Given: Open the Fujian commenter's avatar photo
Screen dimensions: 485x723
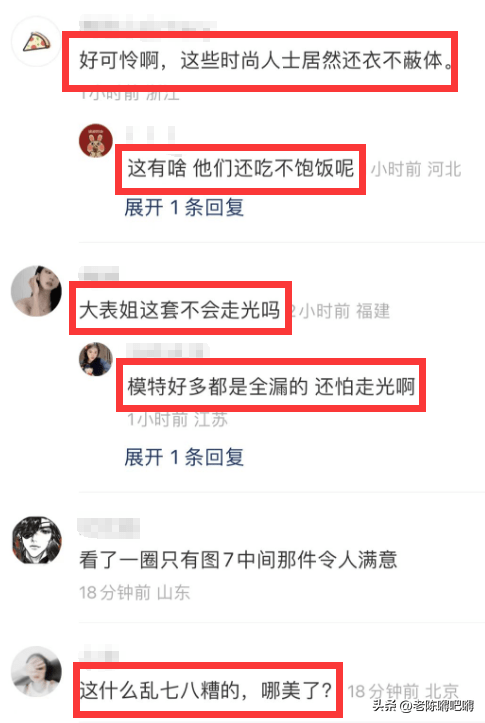Looking at the screenshot, I should pos(36,291).
